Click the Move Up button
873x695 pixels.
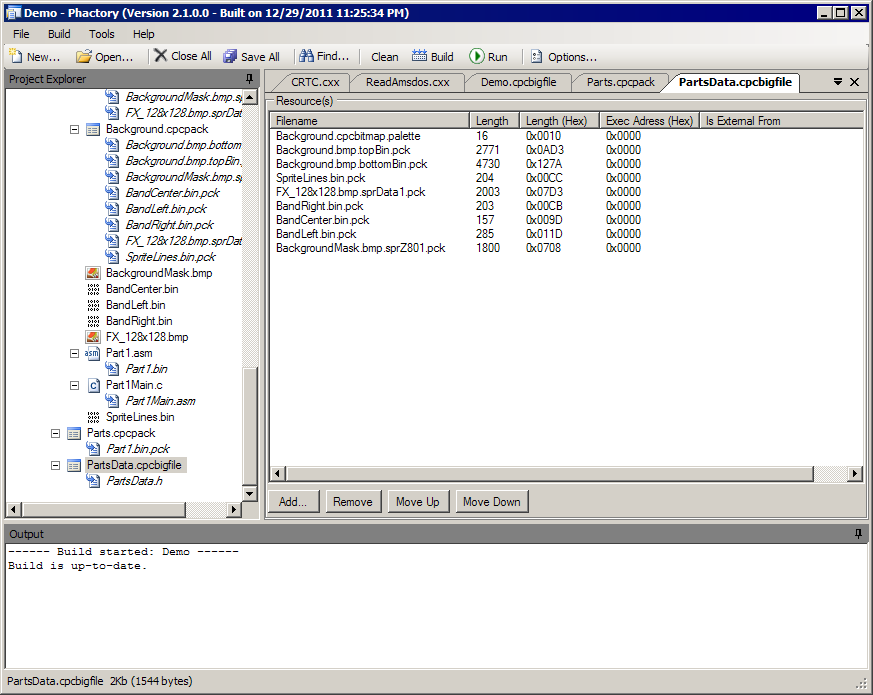[418, 502]
